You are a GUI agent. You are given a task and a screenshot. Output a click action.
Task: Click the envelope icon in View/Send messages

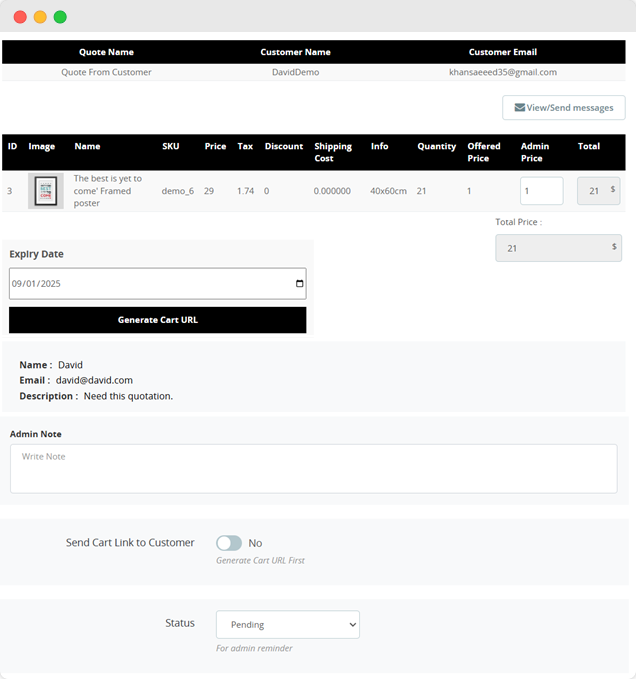point(519,108)
